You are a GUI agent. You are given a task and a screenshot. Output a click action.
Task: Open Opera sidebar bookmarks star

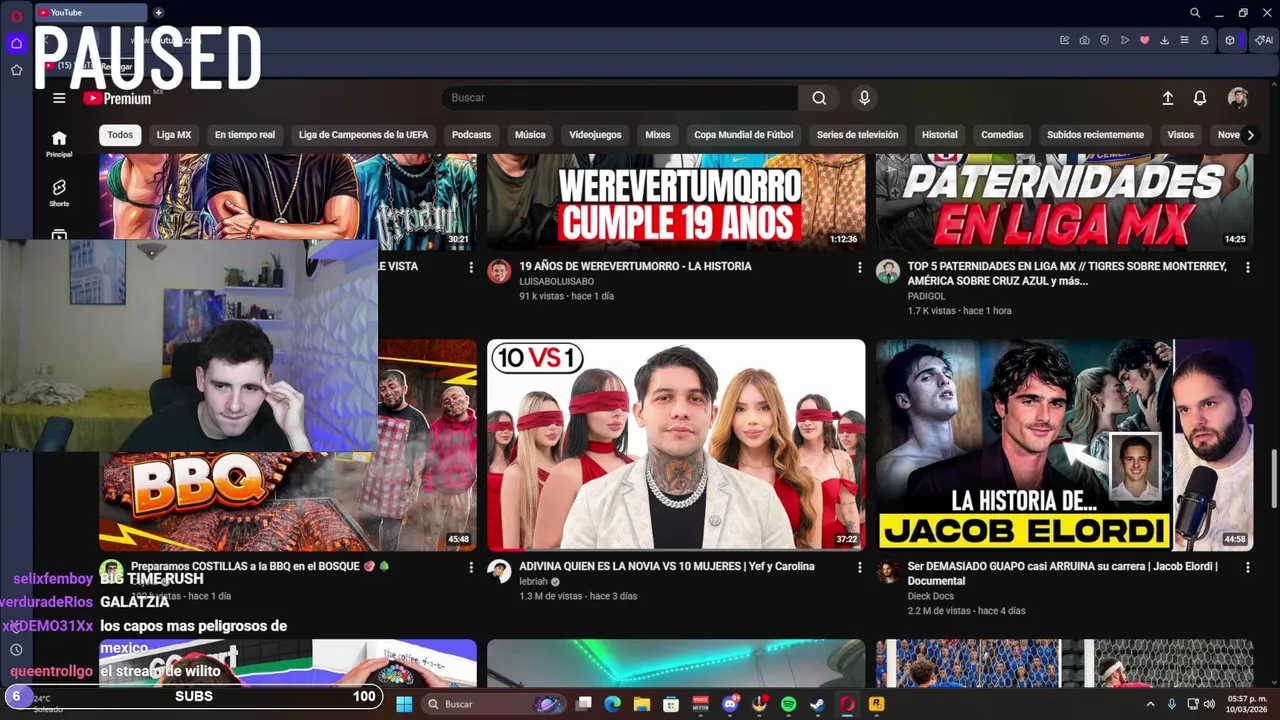tap(16, 70)
